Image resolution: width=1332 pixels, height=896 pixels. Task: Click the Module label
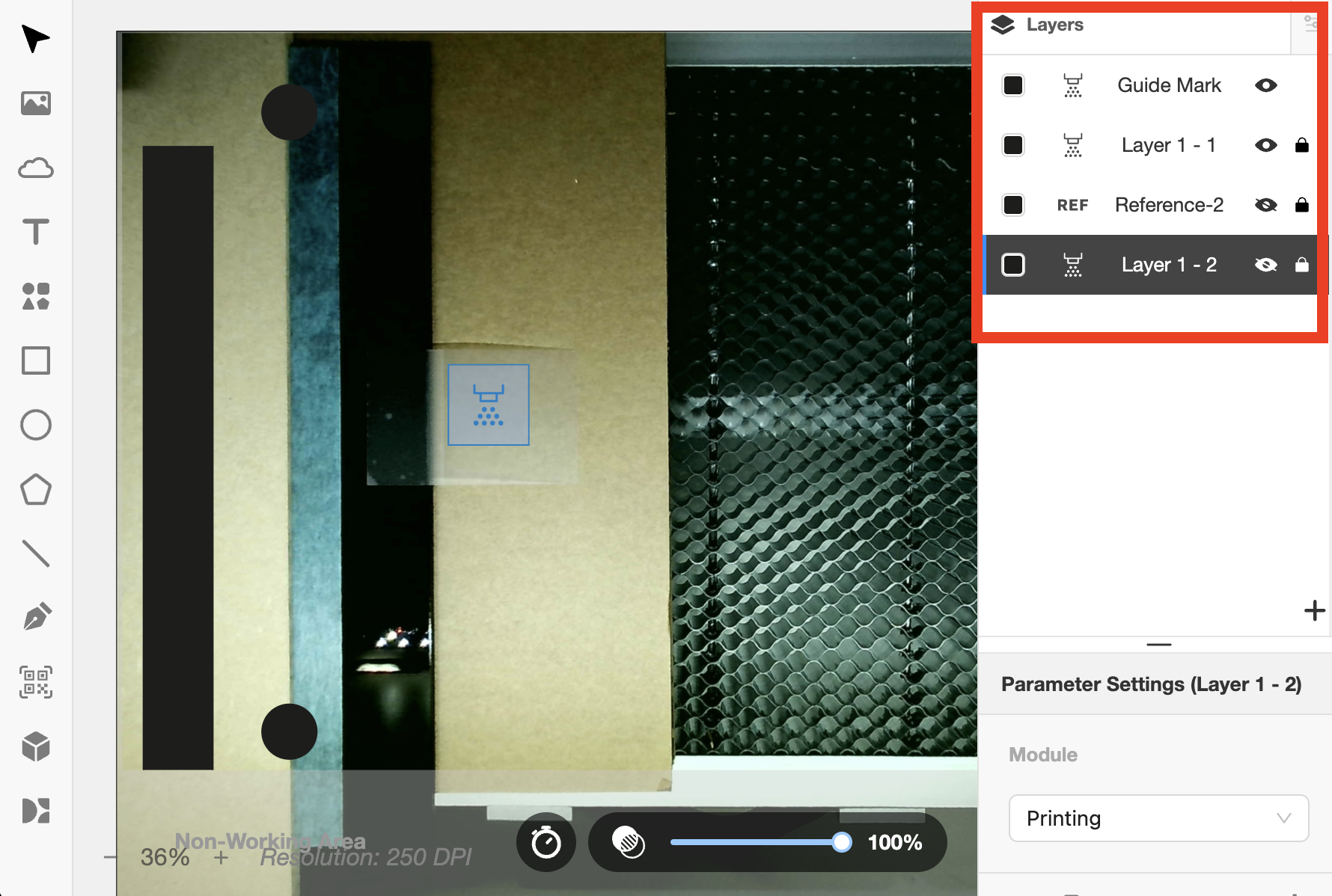point(1043,755)
